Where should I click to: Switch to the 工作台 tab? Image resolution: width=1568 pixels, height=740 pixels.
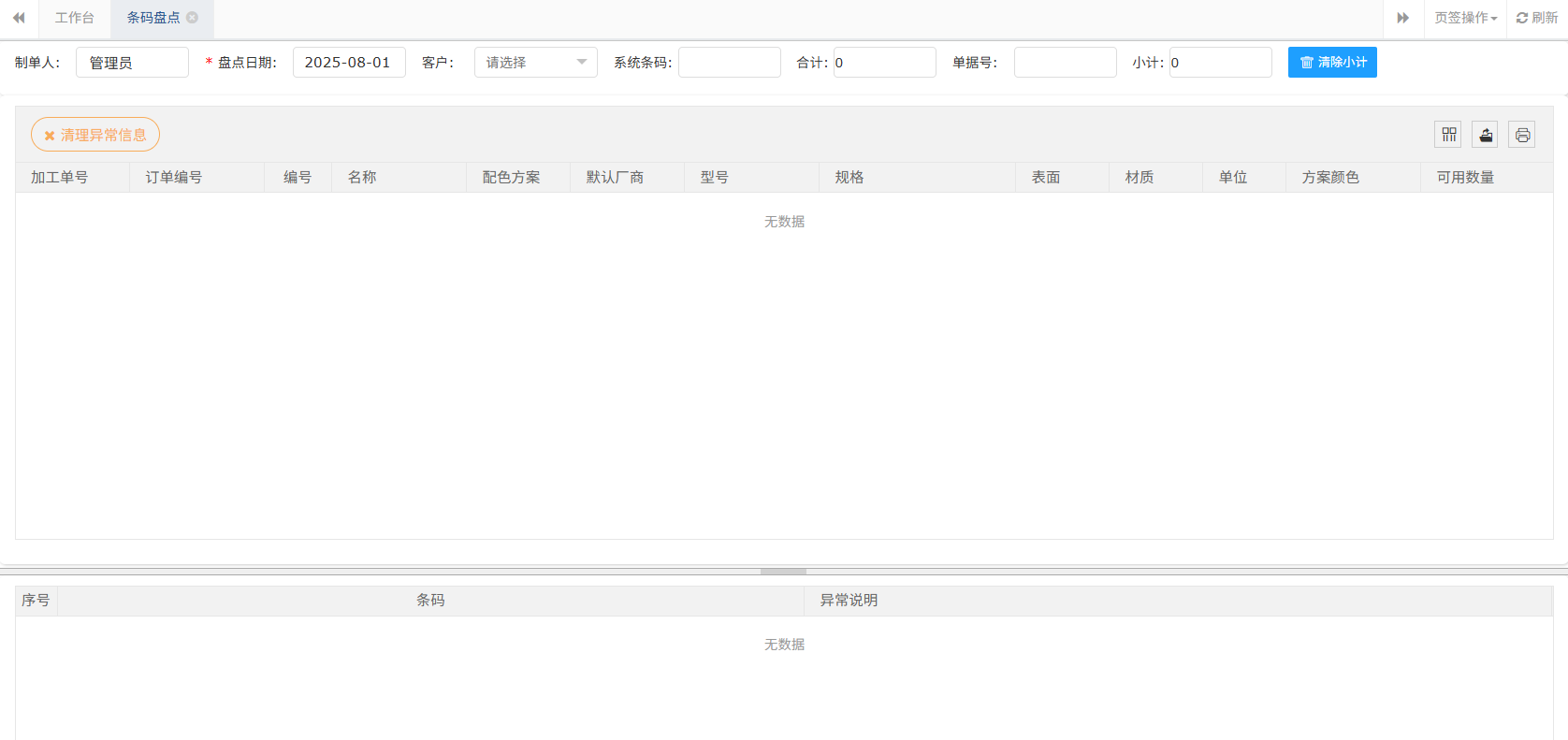point(75,18)
